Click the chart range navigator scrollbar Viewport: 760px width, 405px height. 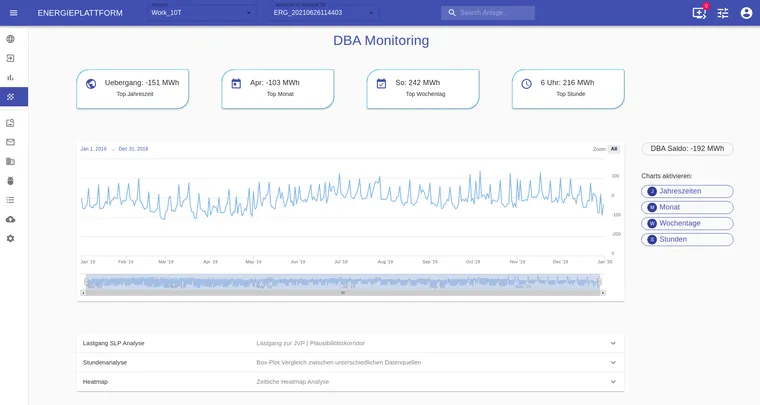[x=343, y=293]
